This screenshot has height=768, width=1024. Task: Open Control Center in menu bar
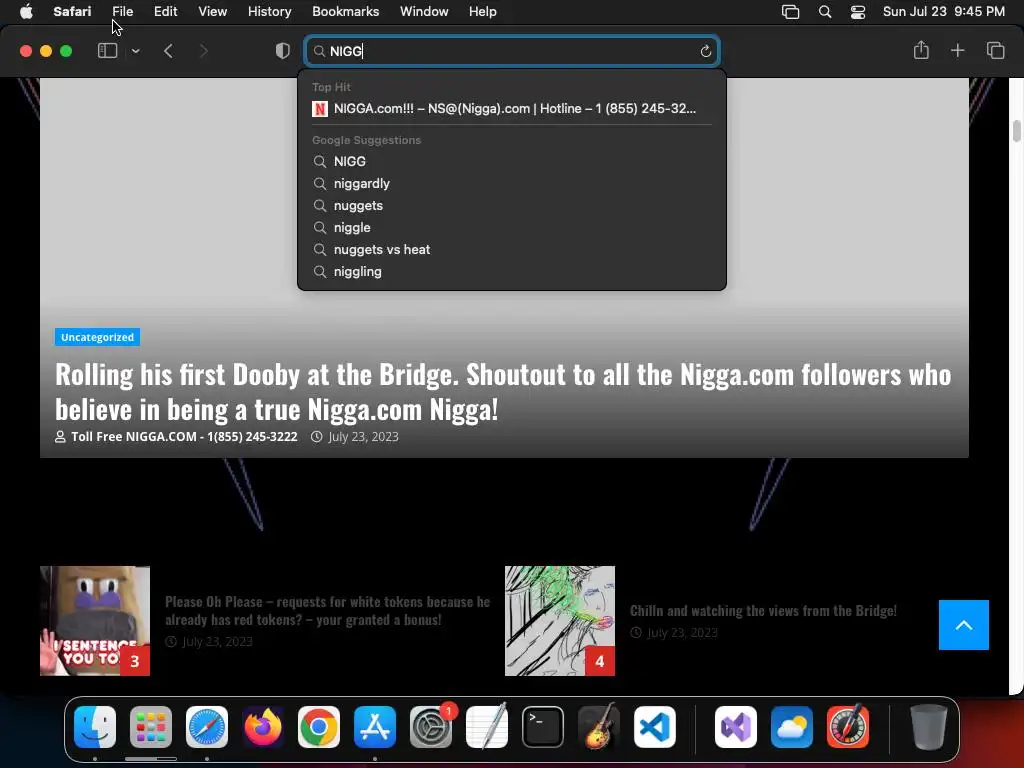point(857,12)
